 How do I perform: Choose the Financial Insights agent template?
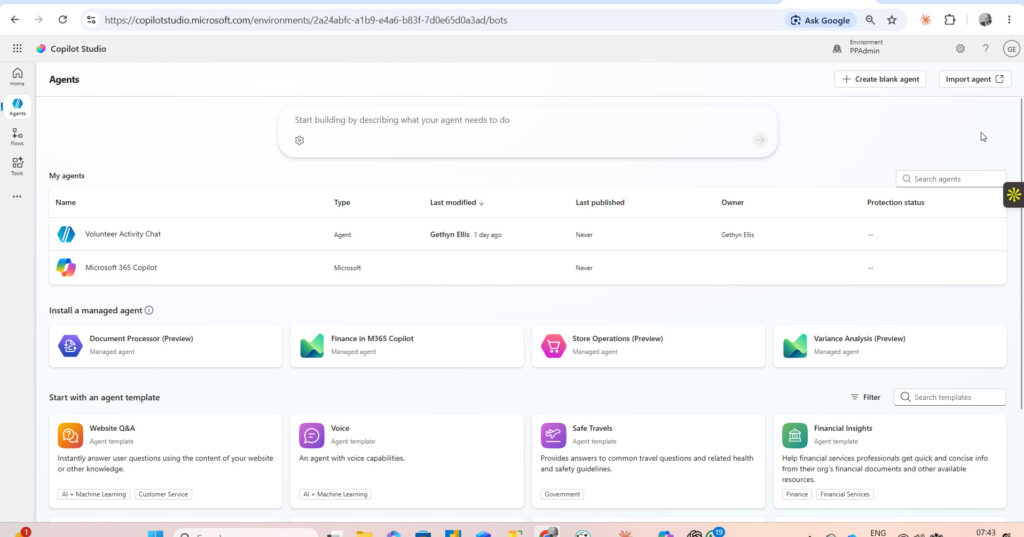889,461
